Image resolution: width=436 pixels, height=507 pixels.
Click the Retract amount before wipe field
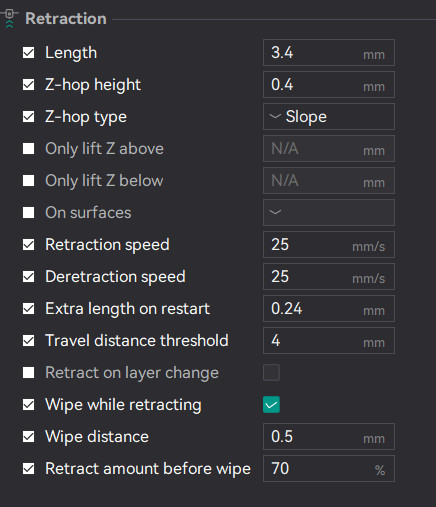click(x=329, y=469)
